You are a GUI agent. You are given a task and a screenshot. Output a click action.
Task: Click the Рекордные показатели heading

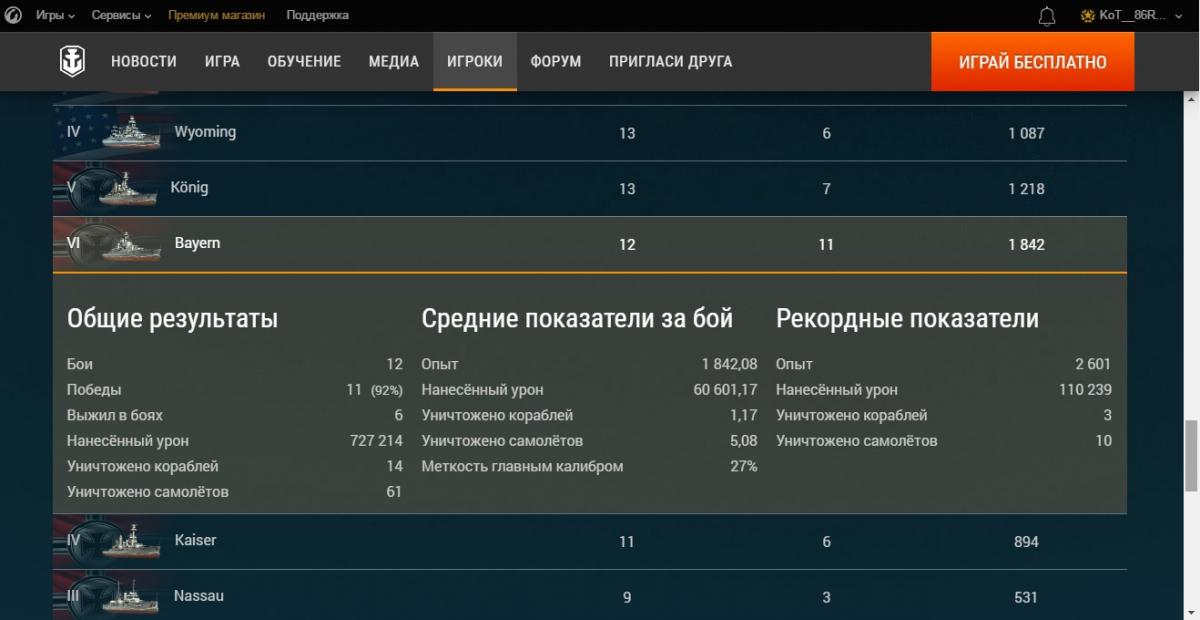(x=907, y=319)
